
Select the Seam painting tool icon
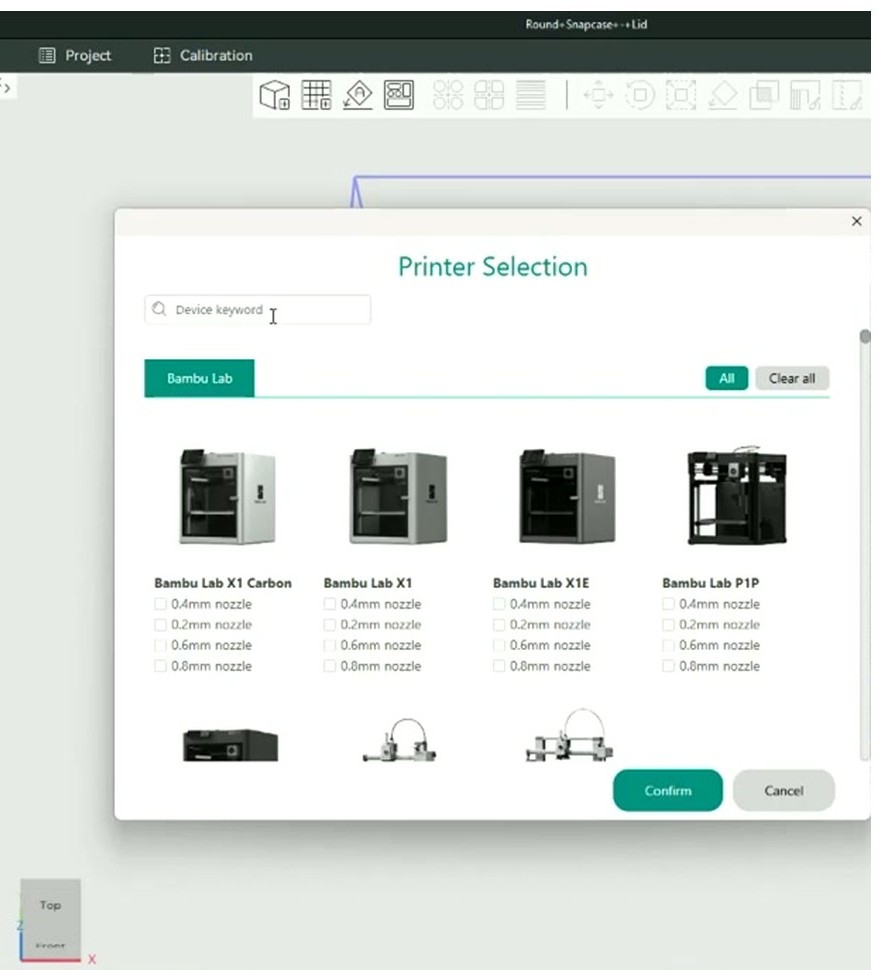point(847,95)
